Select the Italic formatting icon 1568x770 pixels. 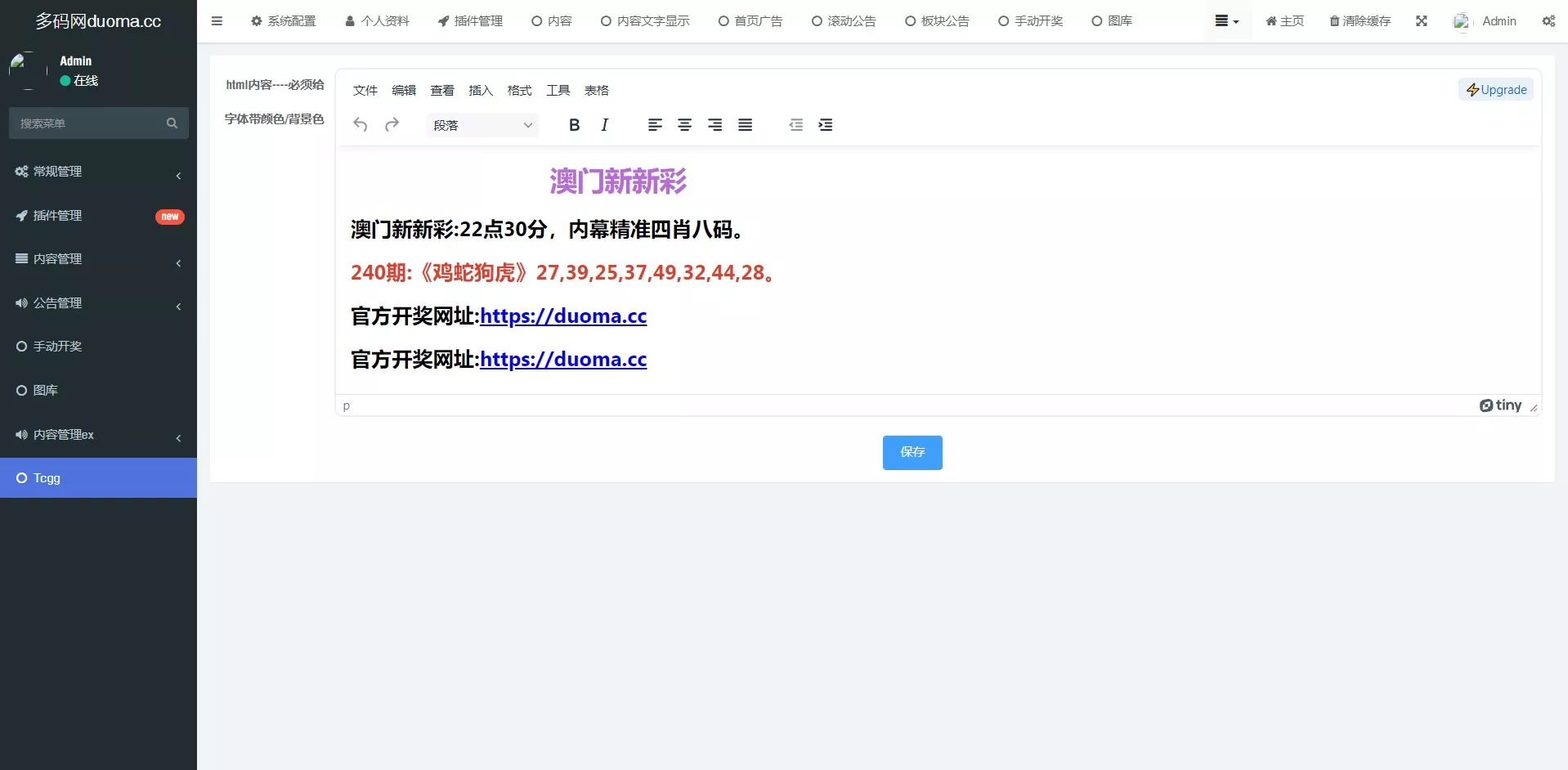[604, 124]
